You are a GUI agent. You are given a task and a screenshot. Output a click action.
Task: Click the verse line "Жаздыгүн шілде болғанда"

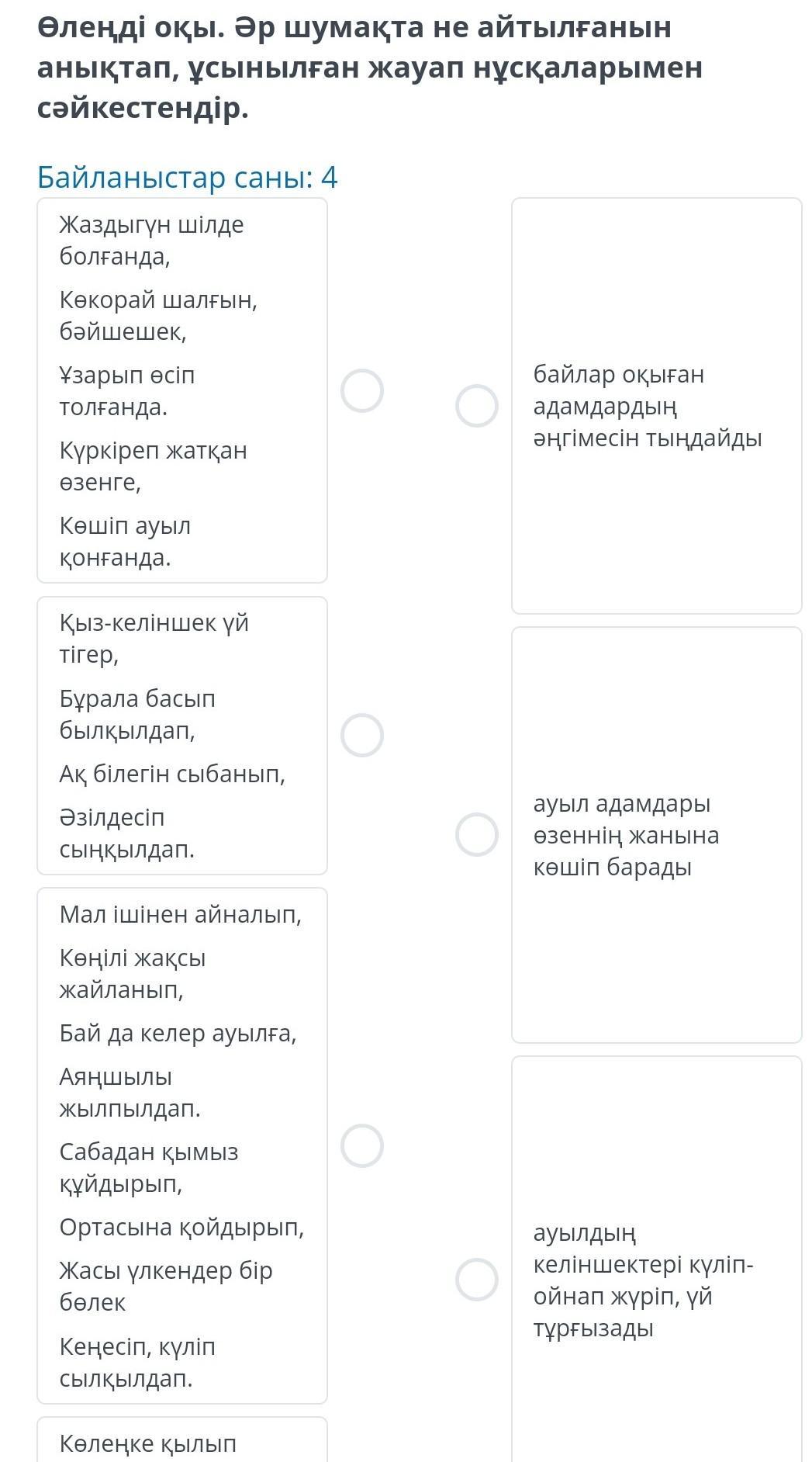point(151,240)
